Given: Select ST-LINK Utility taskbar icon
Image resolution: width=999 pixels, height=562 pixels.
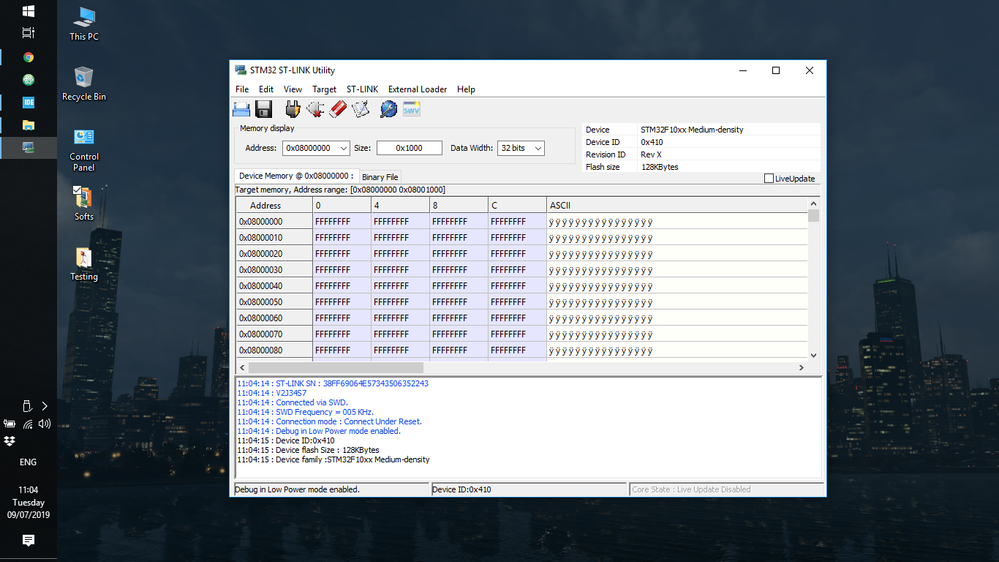Looking at the screenshot, I should (x=28, y=147).
